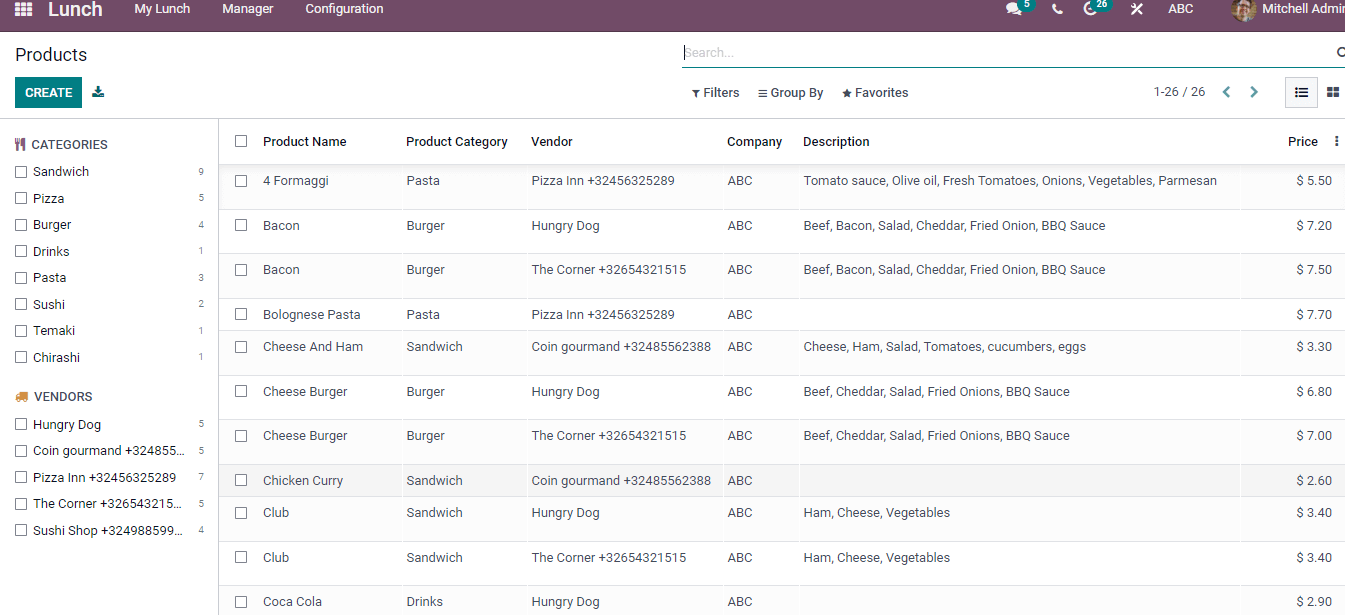Click the CREATE button
Viewport: 1345px width, 615px height.
click(48, 92)
